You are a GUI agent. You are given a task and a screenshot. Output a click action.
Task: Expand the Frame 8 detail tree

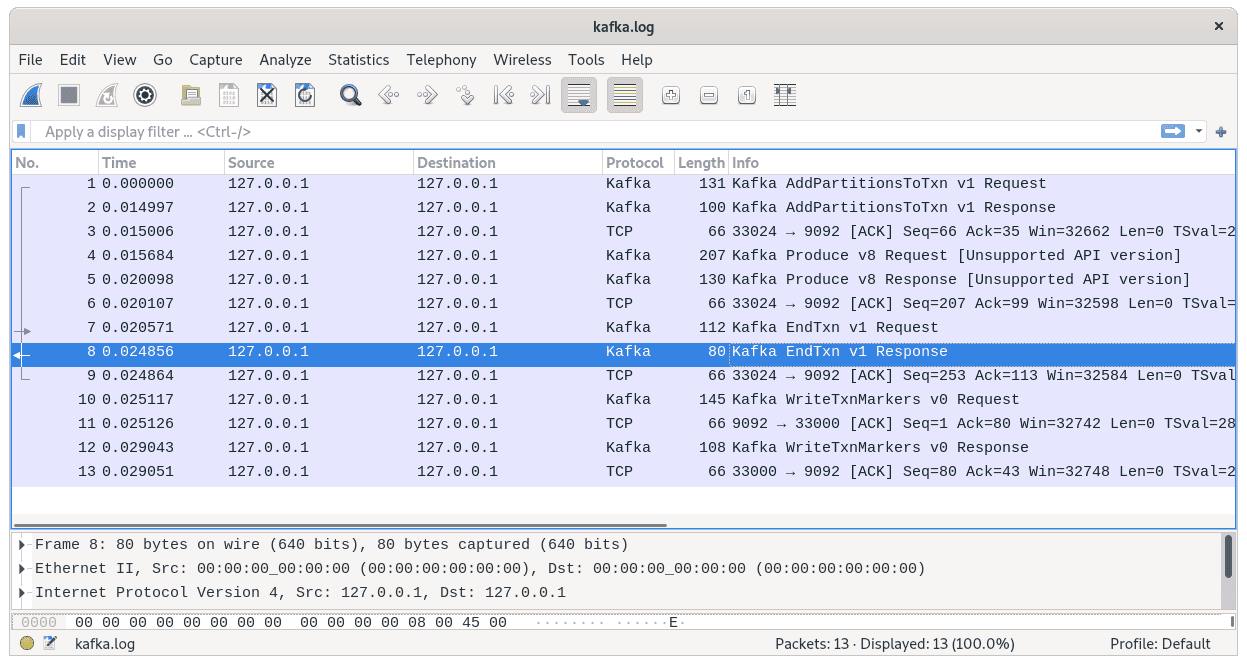pos(22,545)
